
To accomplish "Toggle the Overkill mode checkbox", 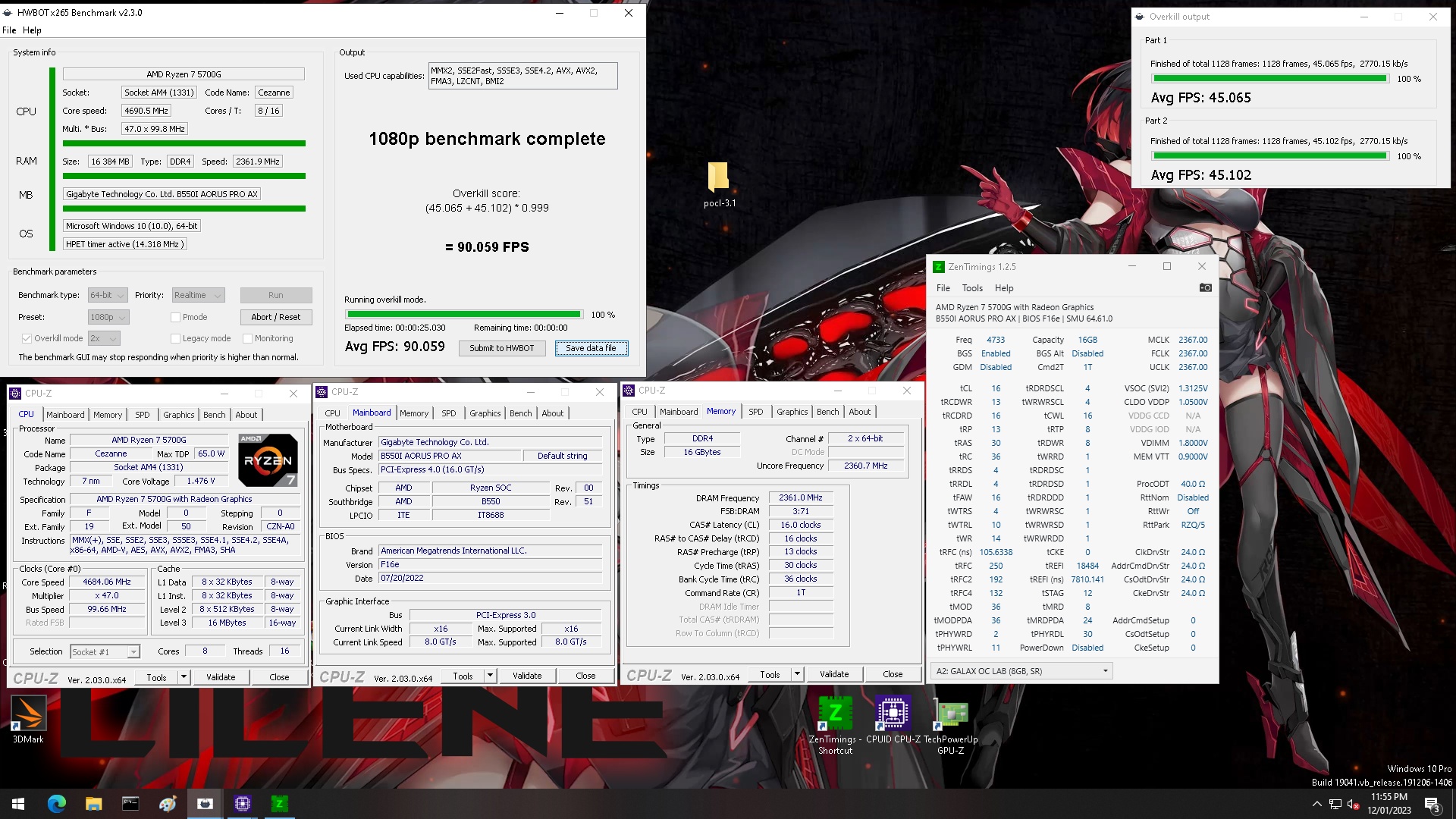I will 27,338.
